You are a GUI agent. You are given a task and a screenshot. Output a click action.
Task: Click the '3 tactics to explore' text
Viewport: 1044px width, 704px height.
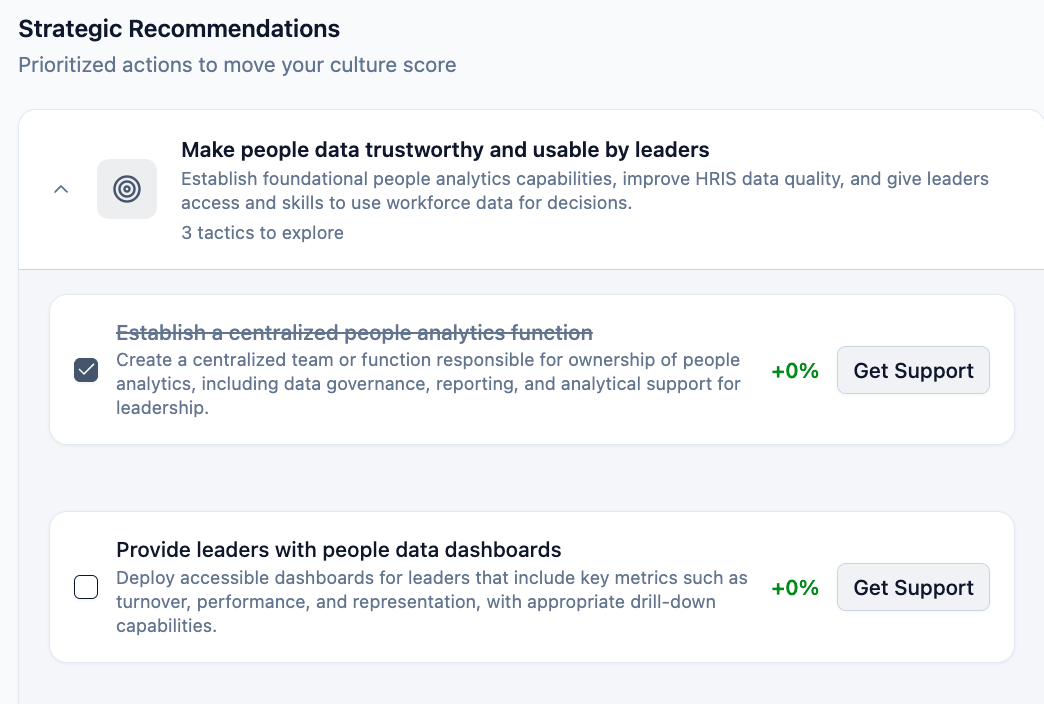262,233
